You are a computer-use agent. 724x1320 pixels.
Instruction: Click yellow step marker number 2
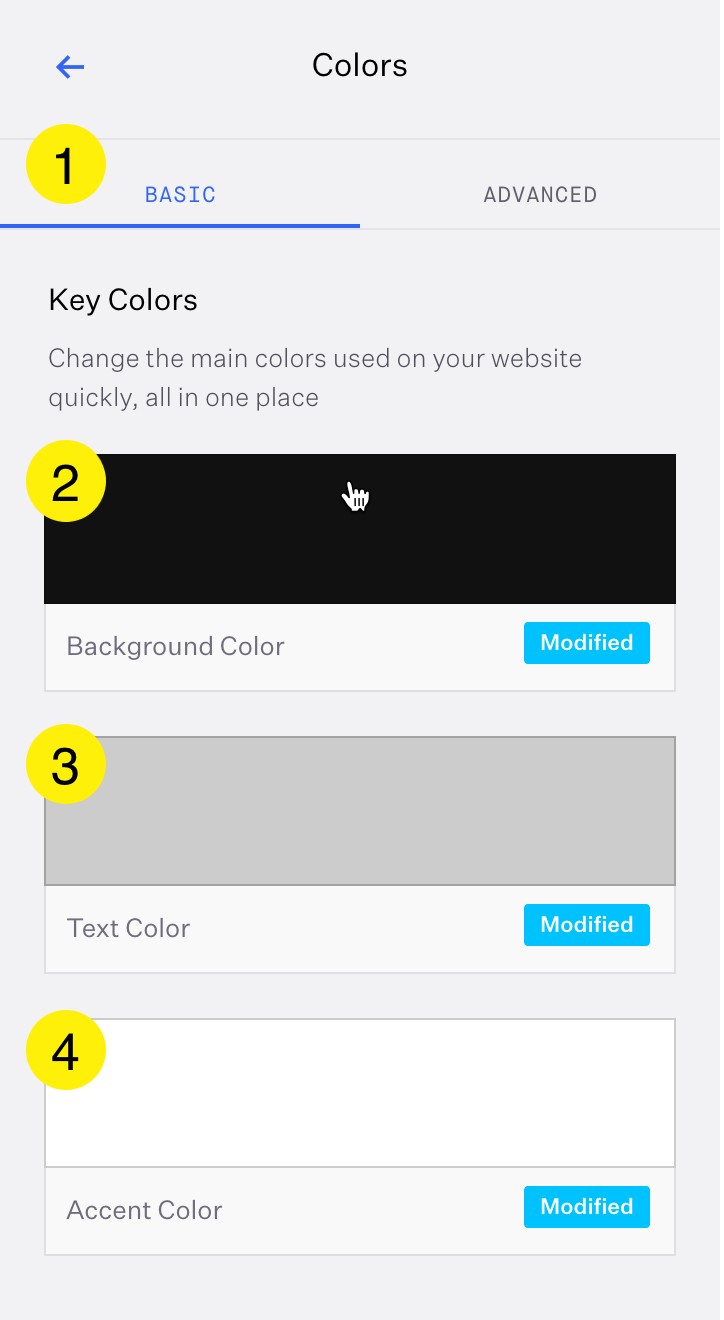65,482
